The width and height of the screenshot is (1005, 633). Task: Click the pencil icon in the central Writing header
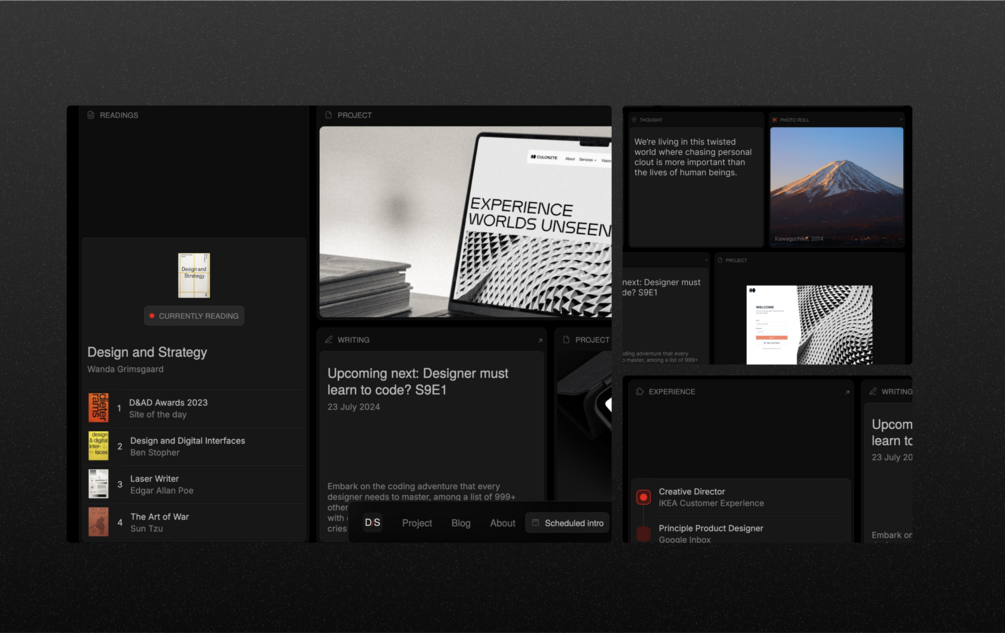click(x=329, y=340)
